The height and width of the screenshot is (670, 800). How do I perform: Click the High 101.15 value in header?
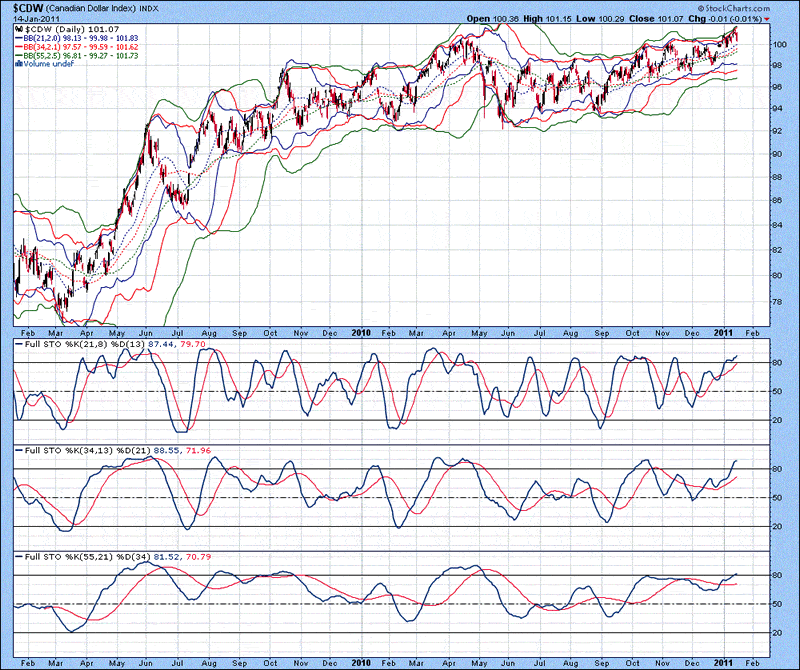tap(553, 19)
